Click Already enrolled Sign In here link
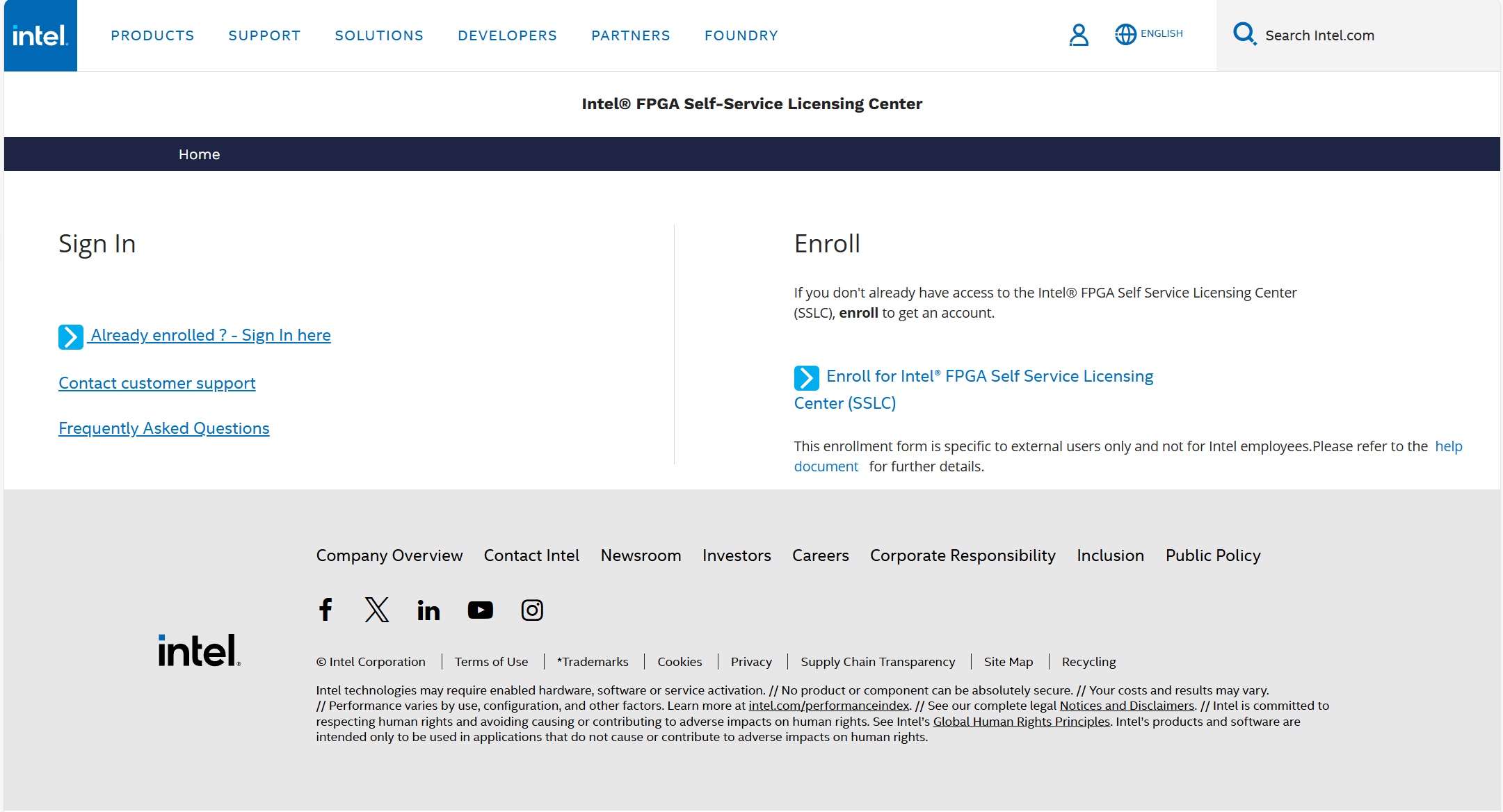The width and height of the screenshot is (1503, 812). (x=211, y=335)
